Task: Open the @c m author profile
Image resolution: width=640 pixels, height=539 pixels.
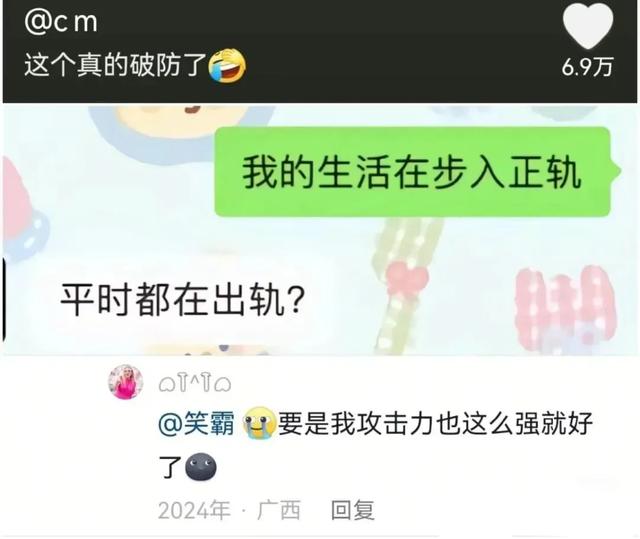Action: click(61, 22)
